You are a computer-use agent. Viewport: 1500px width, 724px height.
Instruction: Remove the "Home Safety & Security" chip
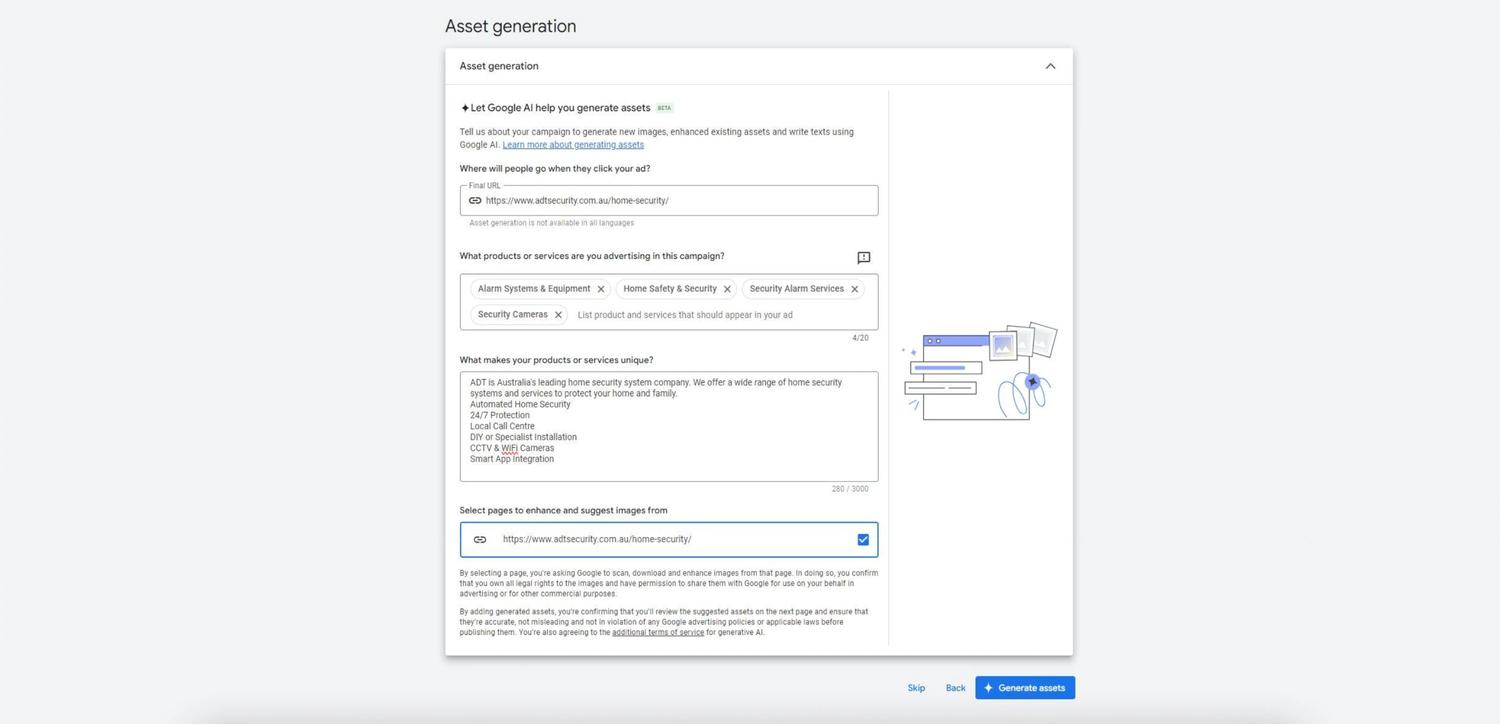[x=727, y=288]
